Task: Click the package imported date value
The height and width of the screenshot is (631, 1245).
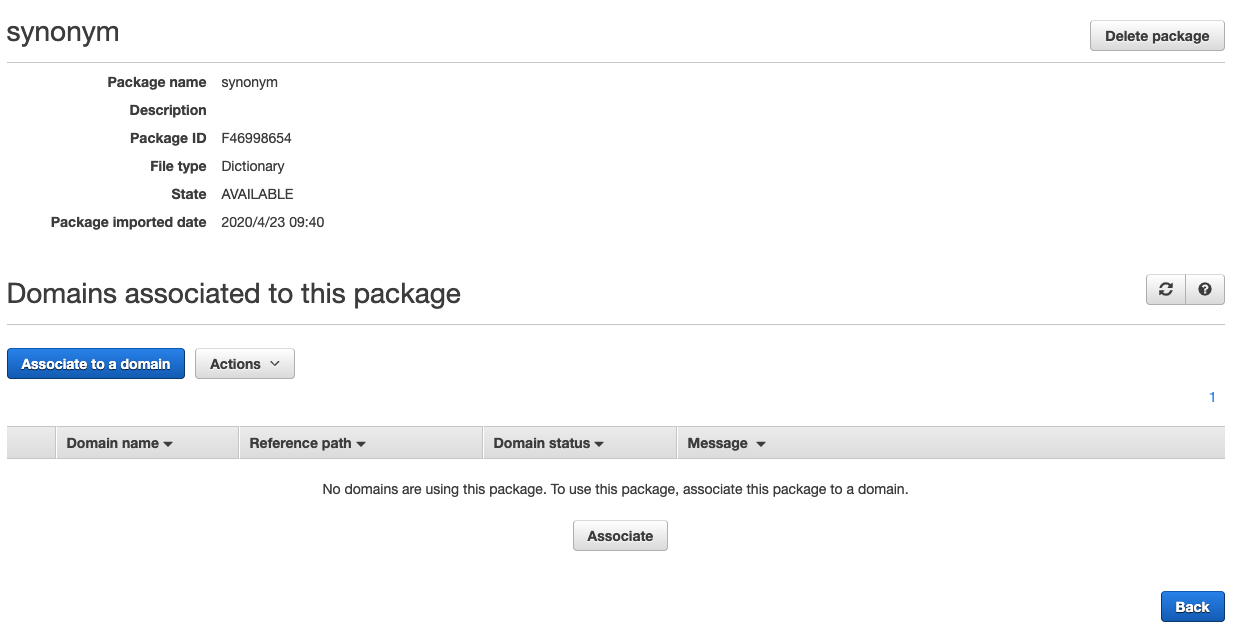Action: 272,222
